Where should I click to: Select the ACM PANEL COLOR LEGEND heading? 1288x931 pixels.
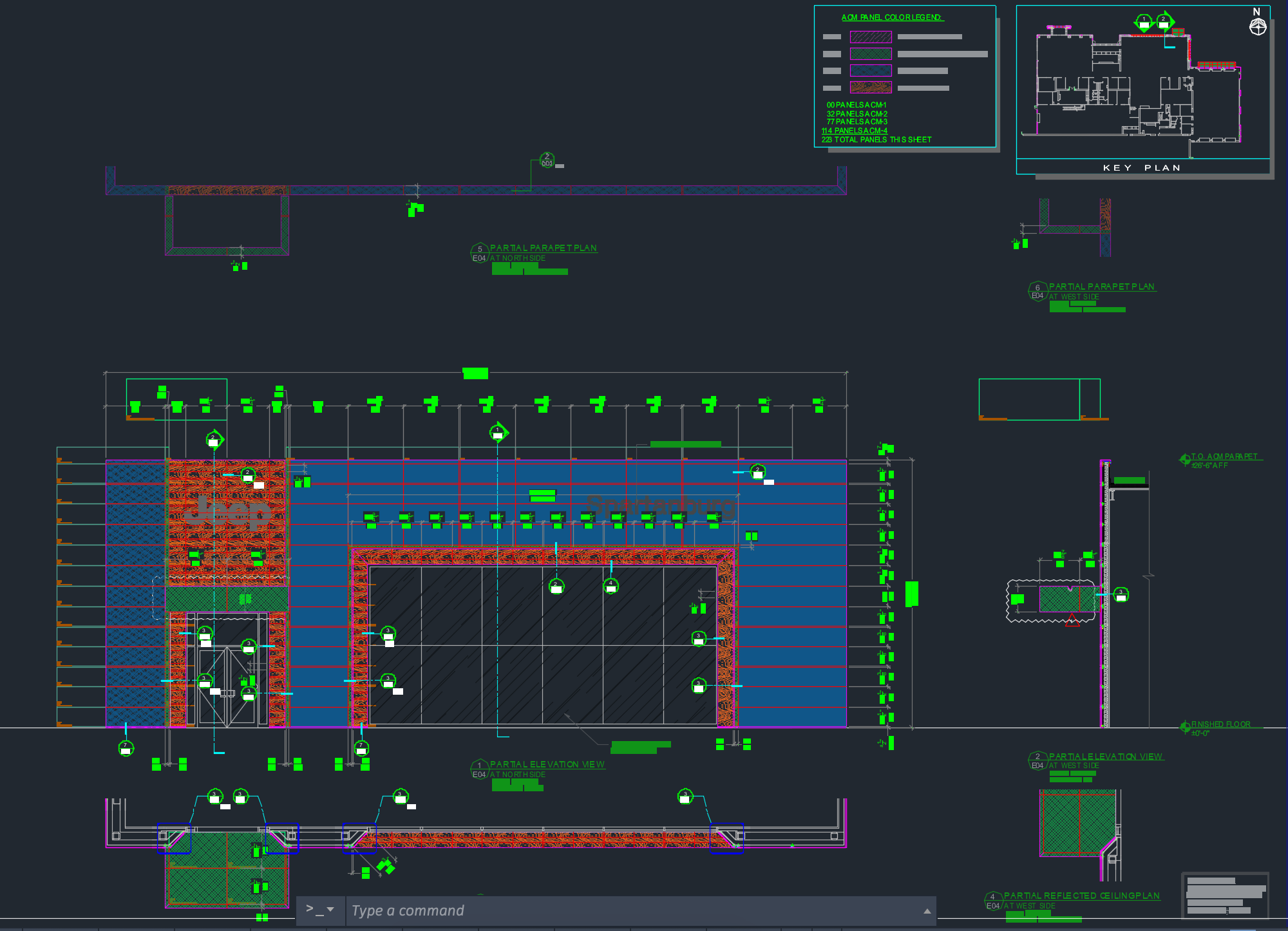pyautogui.click(x=892, y=17)
